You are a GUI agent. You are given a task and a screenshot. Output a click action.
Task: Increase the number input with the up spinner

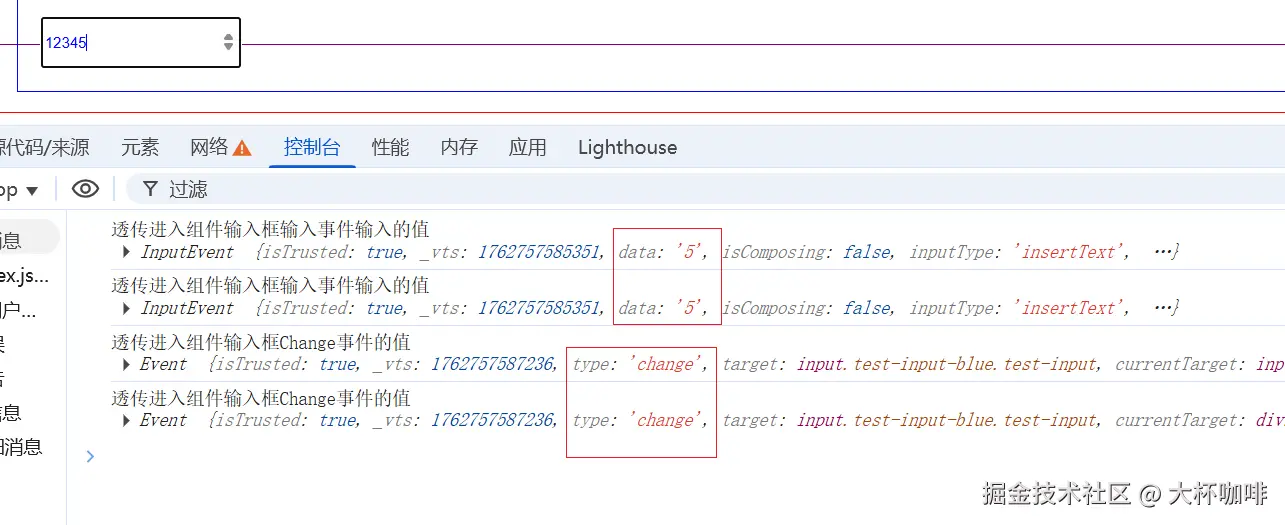coord(229,37)
